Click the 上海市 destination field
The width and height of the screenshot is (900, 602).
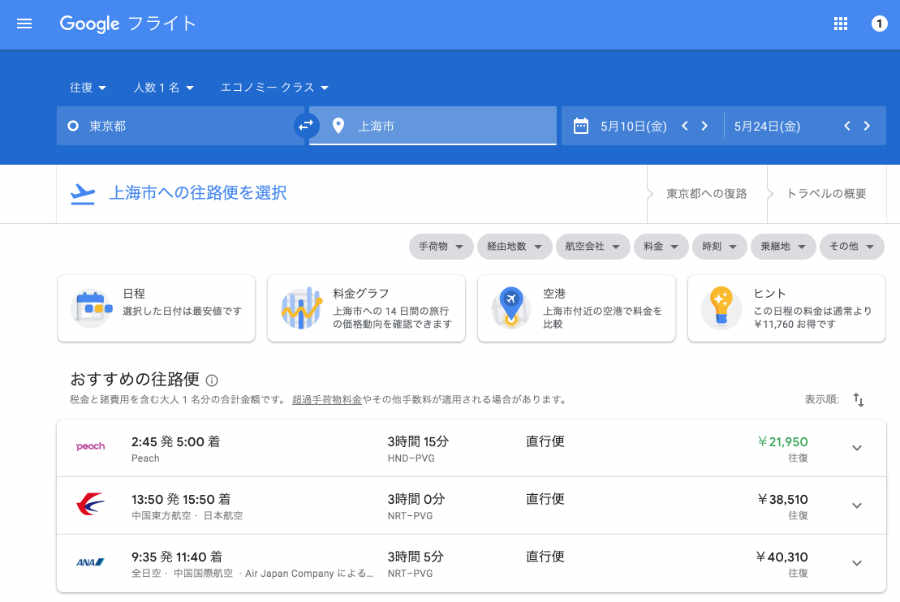pos(433,126)
